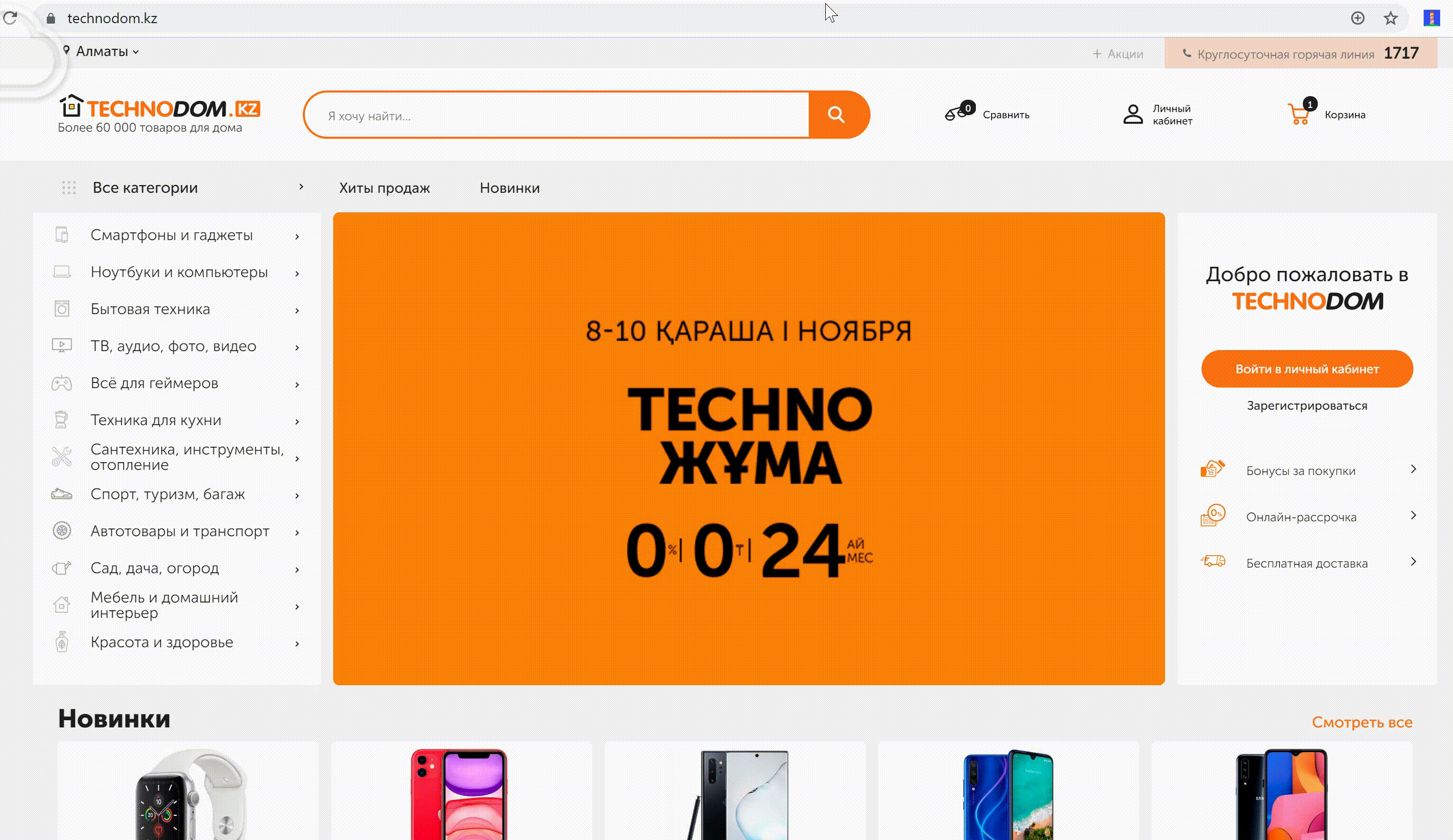The height and width of the screenshot is (840, 1453).
Task: Expand the Бонусы за покупки chevron
Action: (1413, 469)
